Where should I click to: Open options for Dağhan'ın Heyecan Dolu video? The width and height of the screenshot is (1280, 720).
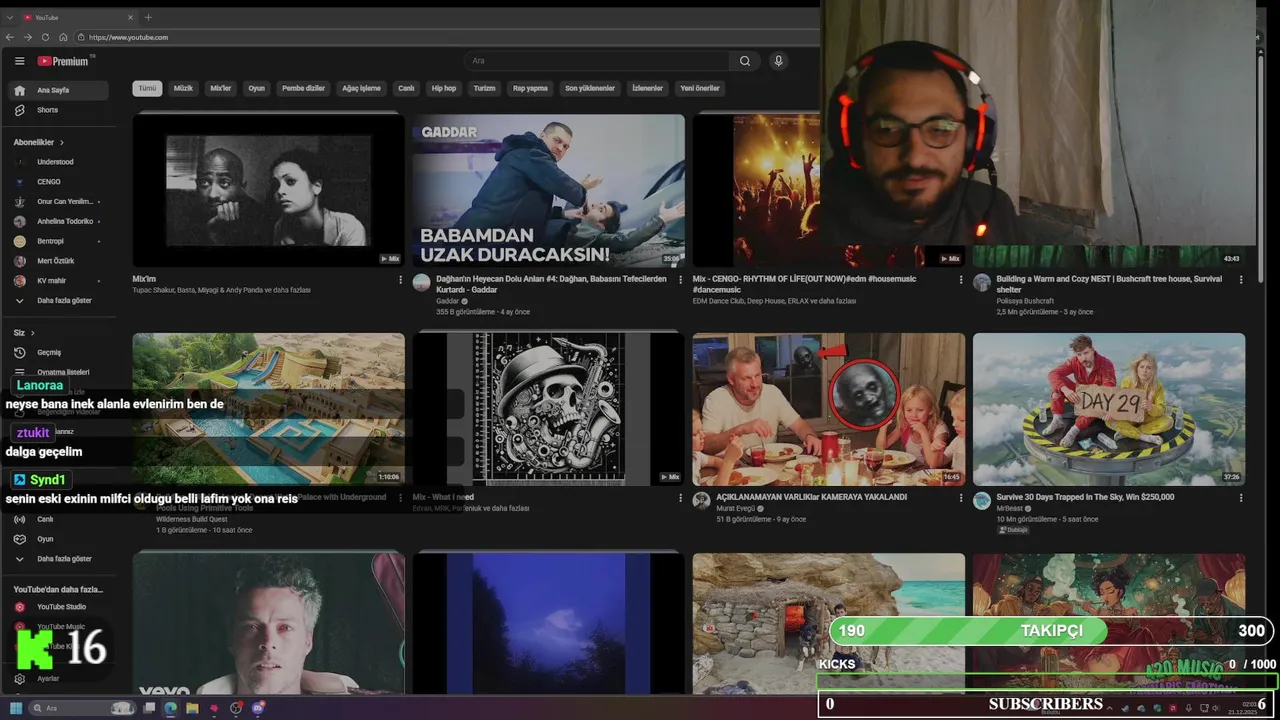coord(681,280)
